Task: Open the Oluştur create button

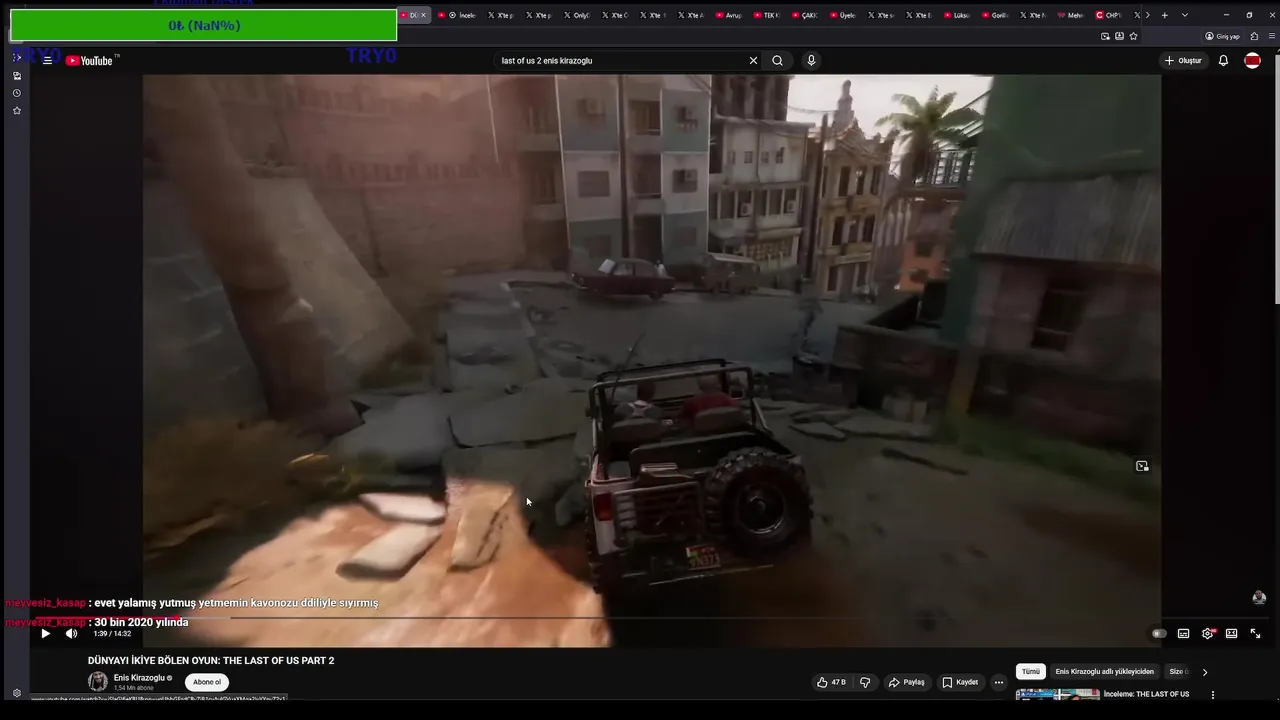Action: [x=1183, y=61]
